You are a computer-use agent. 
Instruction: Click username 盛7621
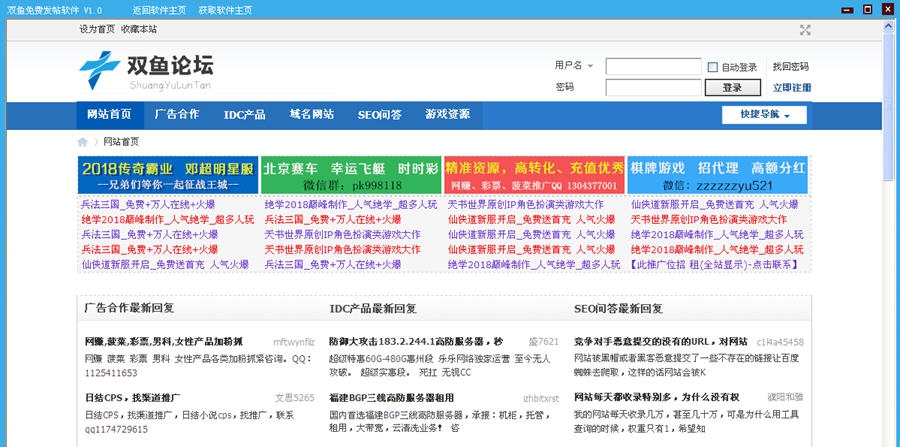[x=544, y=342]
